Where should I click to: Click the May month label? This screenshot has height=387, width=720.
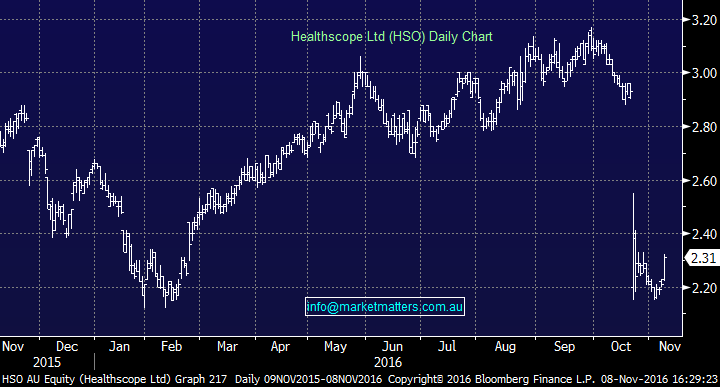[335, 347]
